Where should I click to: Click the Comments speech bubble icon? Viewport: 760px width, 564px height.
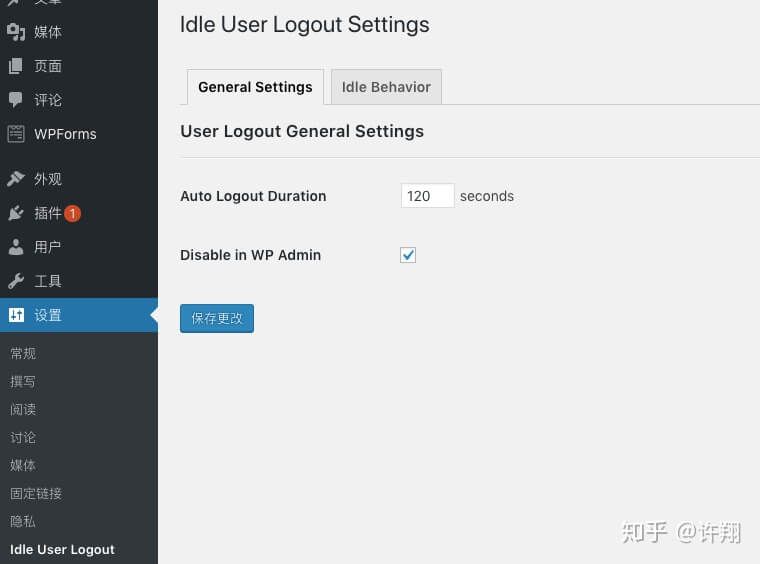coord(16,100)
